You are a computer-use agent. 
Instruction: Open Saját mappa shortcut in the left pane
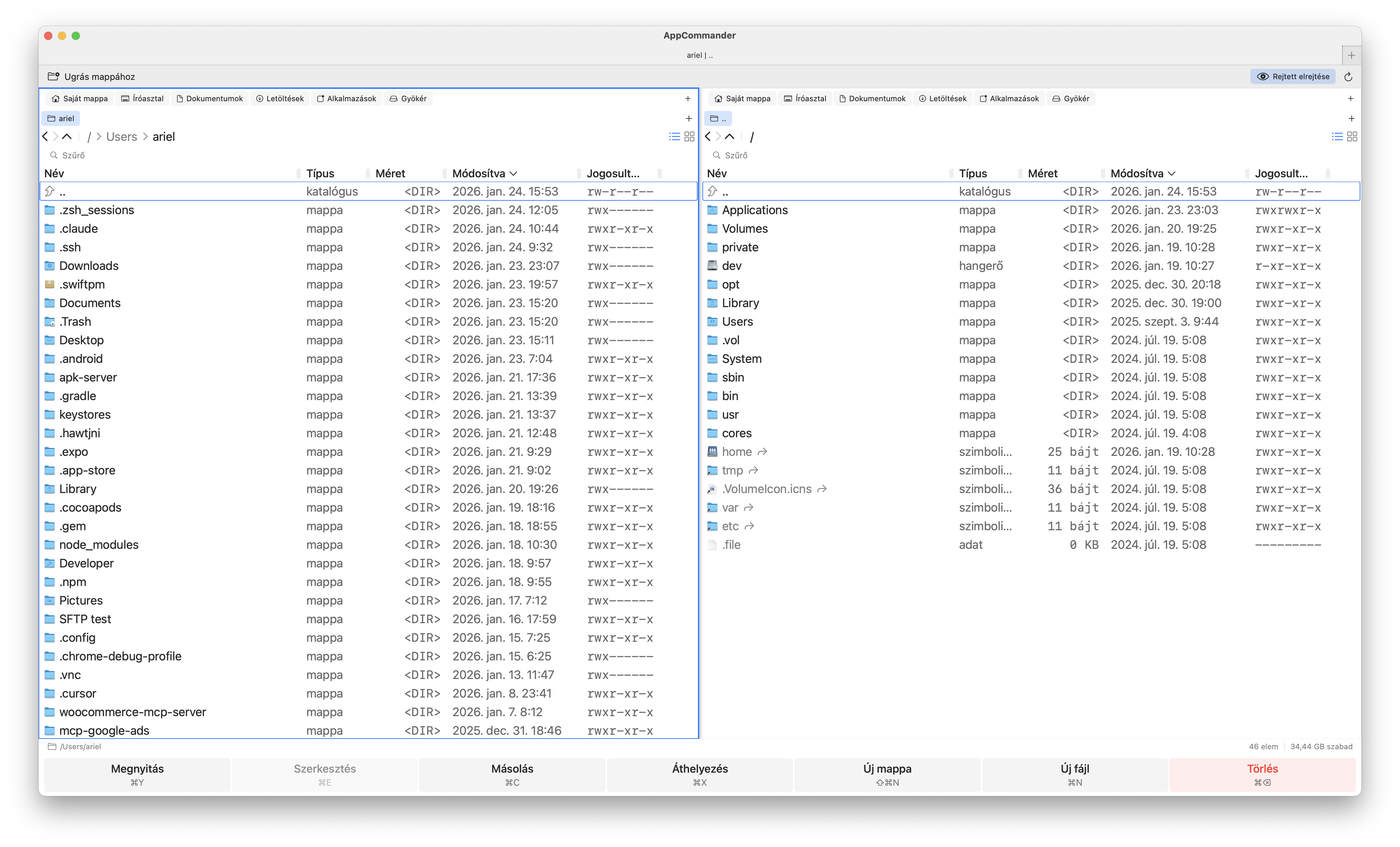coord(79,98)
